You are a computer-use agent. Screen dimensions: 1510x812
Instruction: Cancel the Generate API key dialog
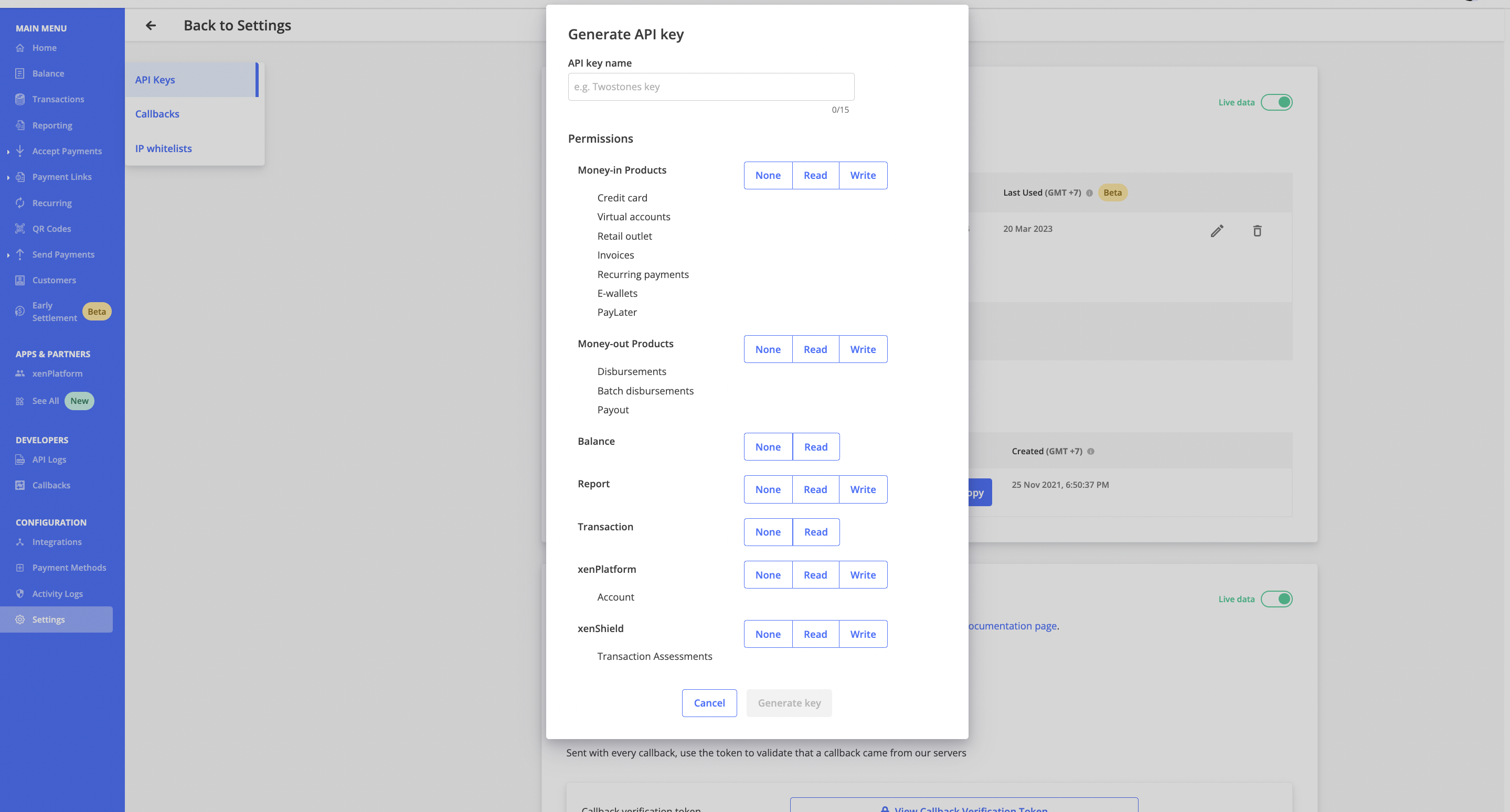pos(709,702)
